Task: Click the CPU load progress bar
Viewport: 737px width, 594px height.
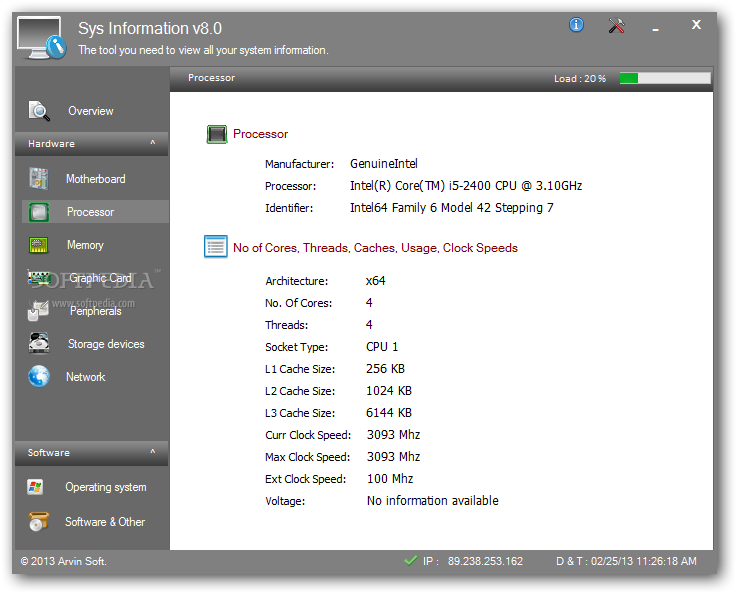Action: pyautogui.click(x=665, y=78)
